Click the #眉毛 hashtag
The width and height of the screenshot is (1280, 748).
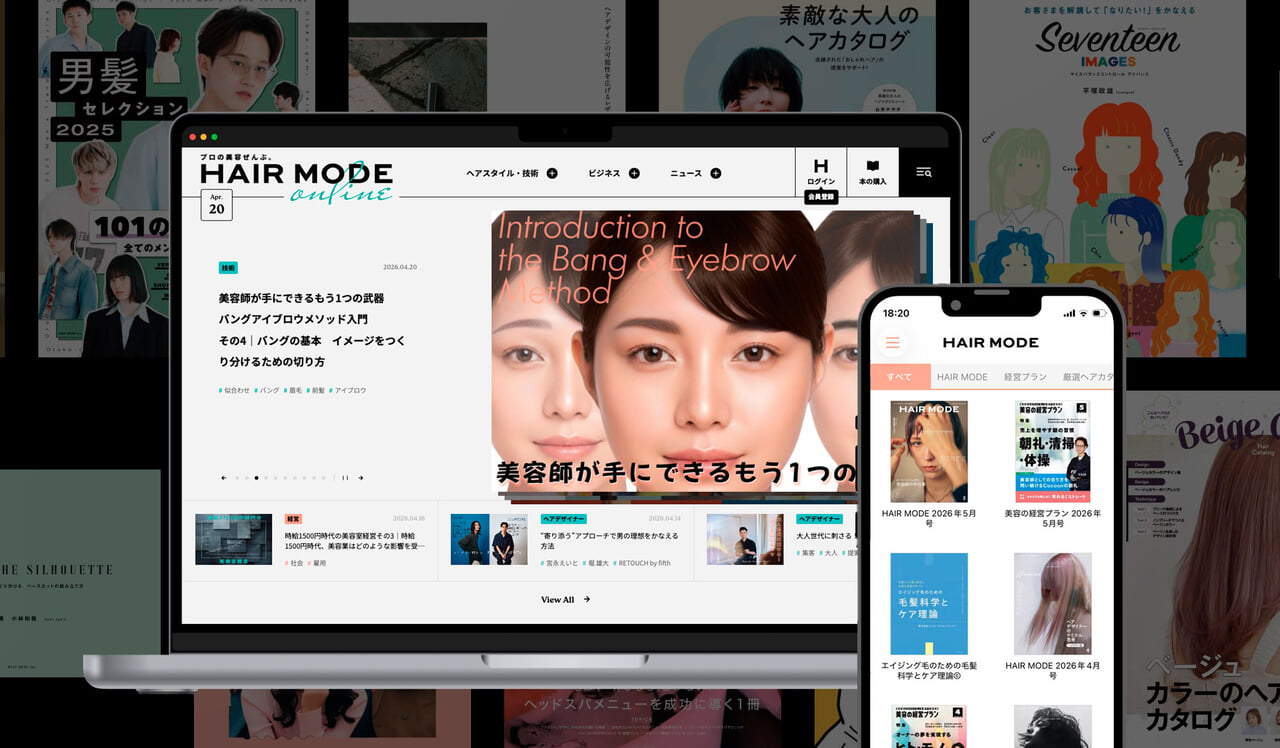(293, 390)
